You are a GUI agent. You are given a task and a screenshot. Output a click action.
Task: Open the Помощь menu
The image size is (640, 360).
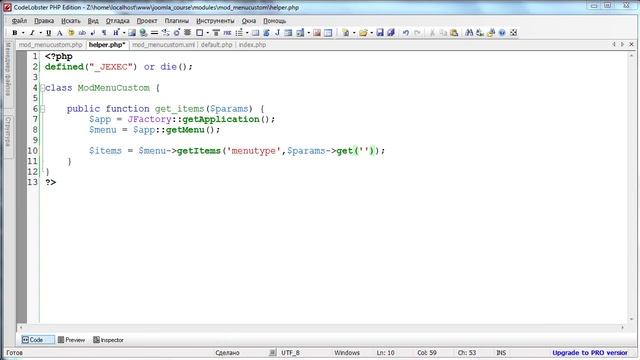274,21
